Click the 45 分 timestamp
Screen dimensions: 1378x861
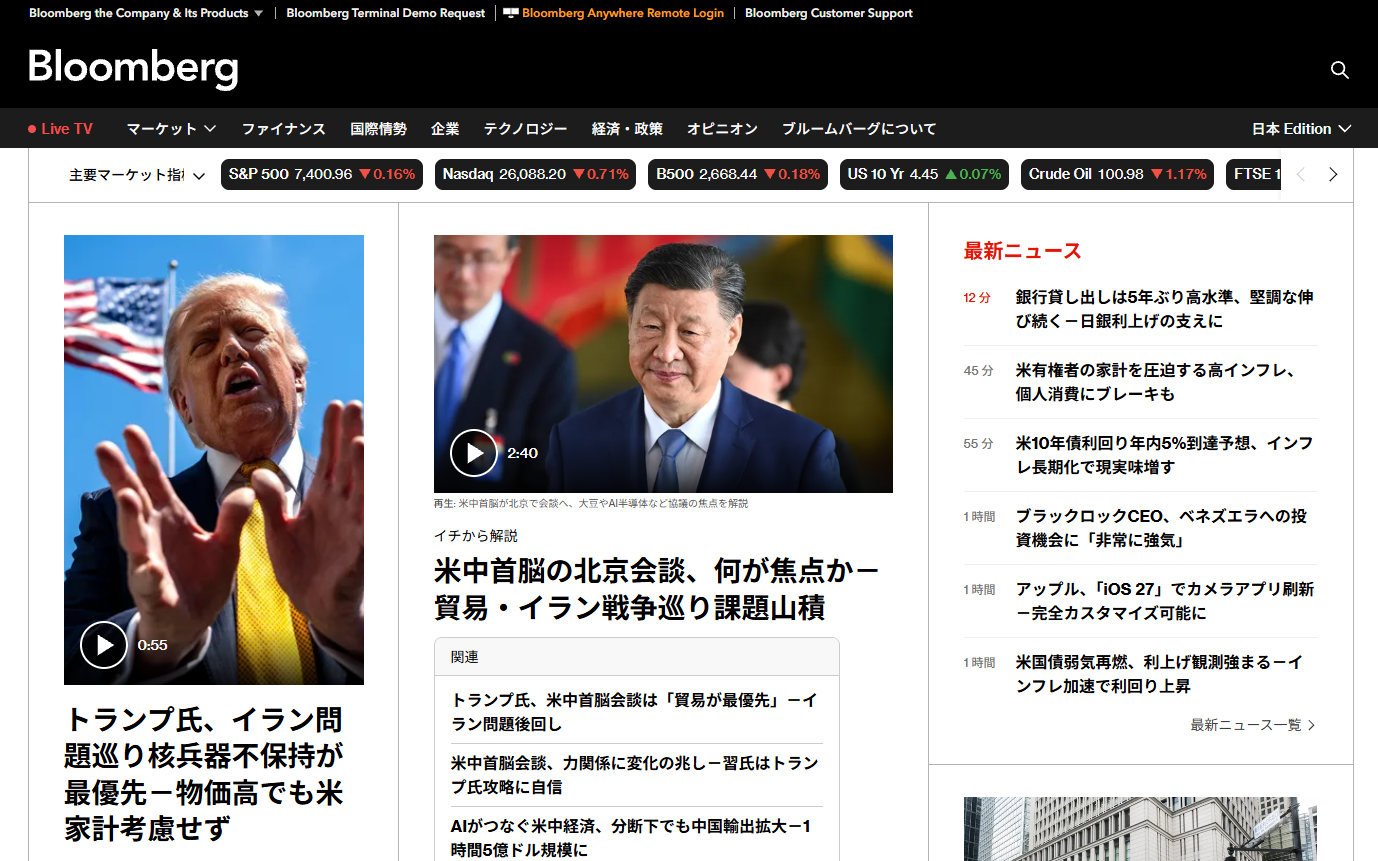(x=979, y=371)
